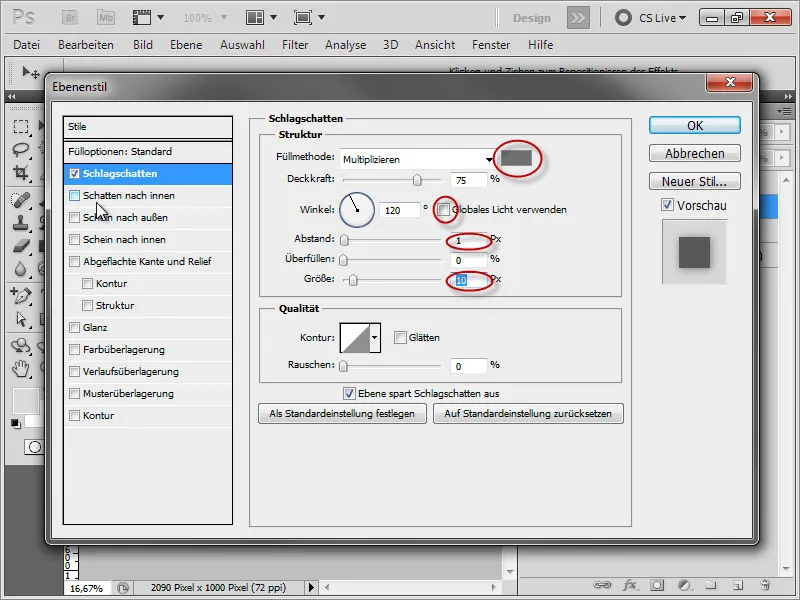Image resolution: width=800 pixels, height=600 pixels.
Task: Select the Clone Stamp tool
Action: click(21, 222)
